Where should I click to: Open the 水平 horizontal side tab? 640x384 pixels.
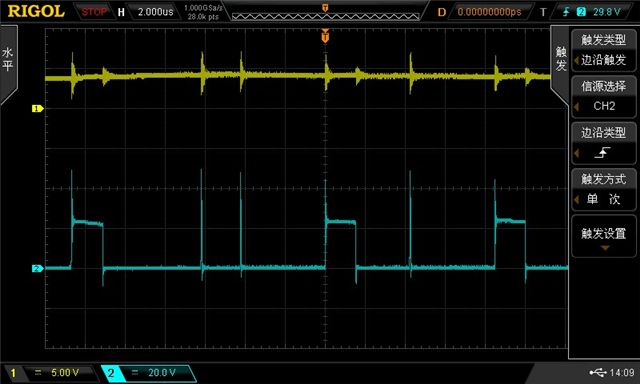tap(8, 59)
